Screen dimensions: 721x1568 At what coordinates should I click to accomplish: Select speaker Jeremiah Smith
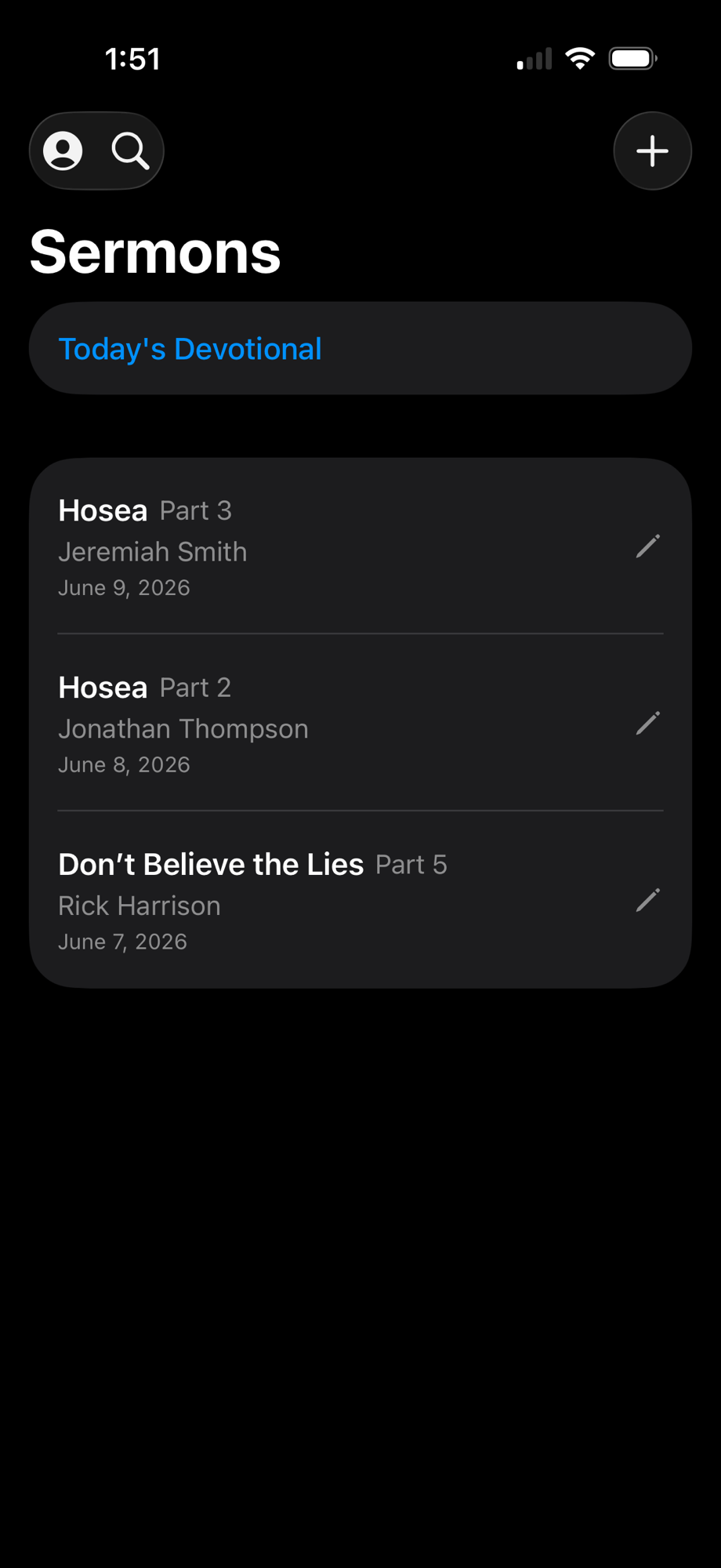pyautogui.click(x=153, y=552)
